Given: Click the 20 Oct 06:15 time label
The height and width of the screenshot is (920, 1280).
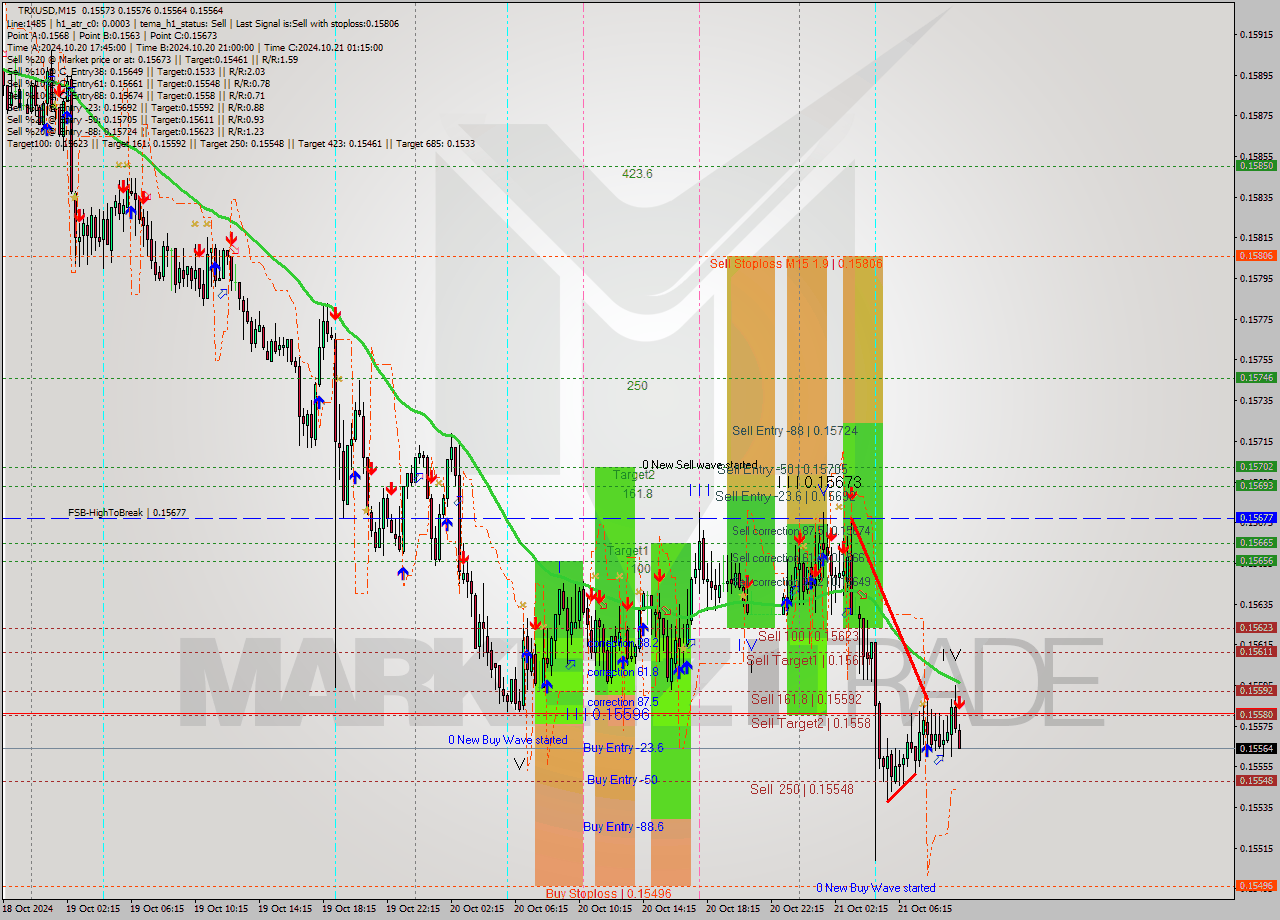Looking at the screenshot, I should tap(540, 909).
